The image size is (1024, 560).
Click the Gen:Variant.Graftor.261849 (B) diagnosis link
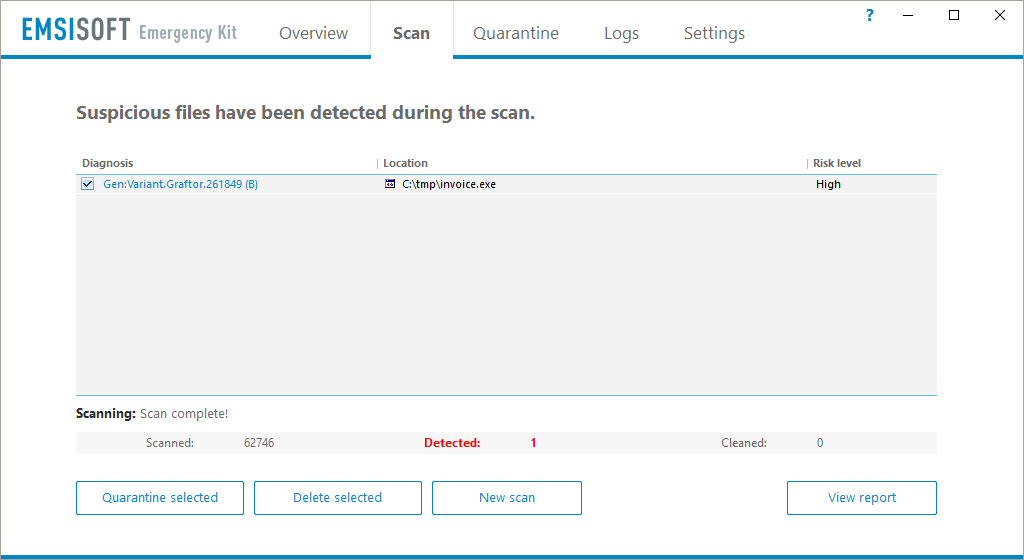pos(181,184)
